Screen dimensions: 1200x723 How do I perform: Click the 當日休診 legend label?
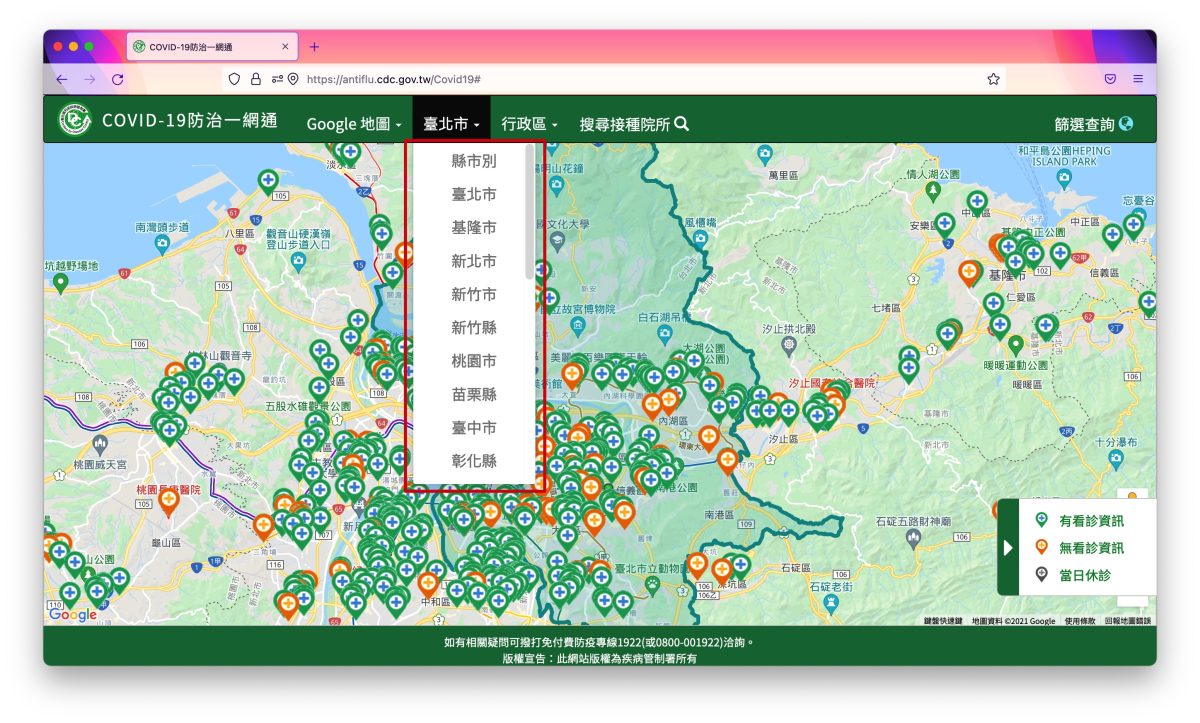coord(1085,575)
